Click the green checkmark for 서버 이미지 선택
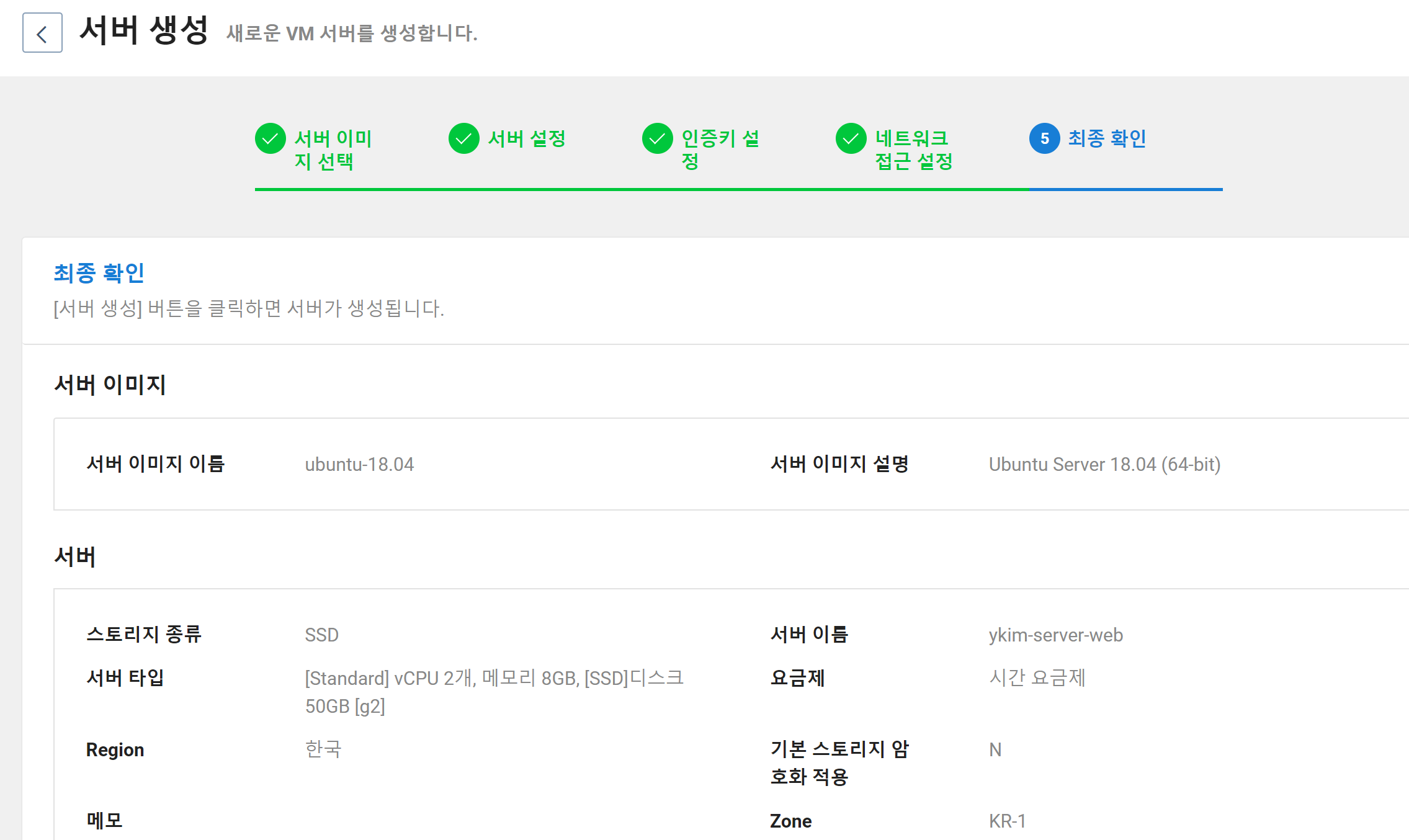Screen dimensions: 1409x840 [x=271, y=138]
